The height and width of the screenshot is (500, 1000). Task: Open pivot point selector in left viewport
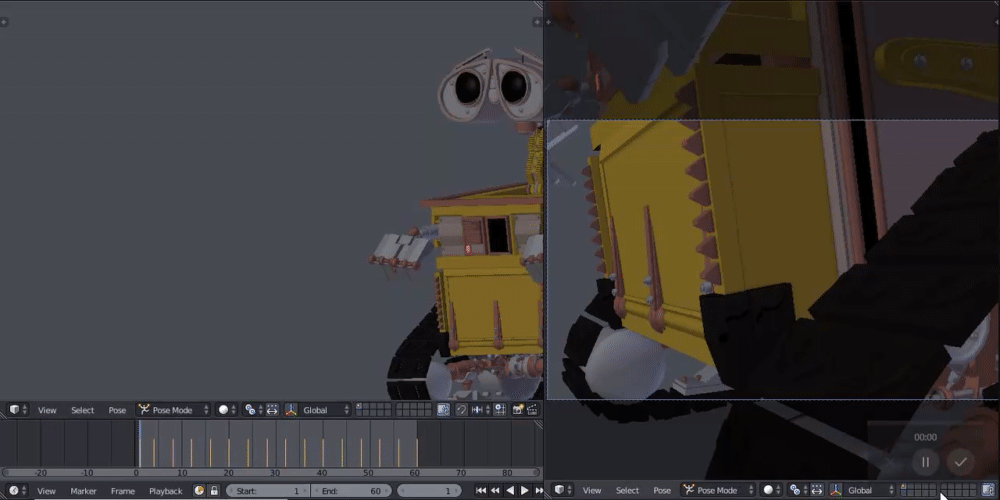pyautogui.click(x=253, y=410)
